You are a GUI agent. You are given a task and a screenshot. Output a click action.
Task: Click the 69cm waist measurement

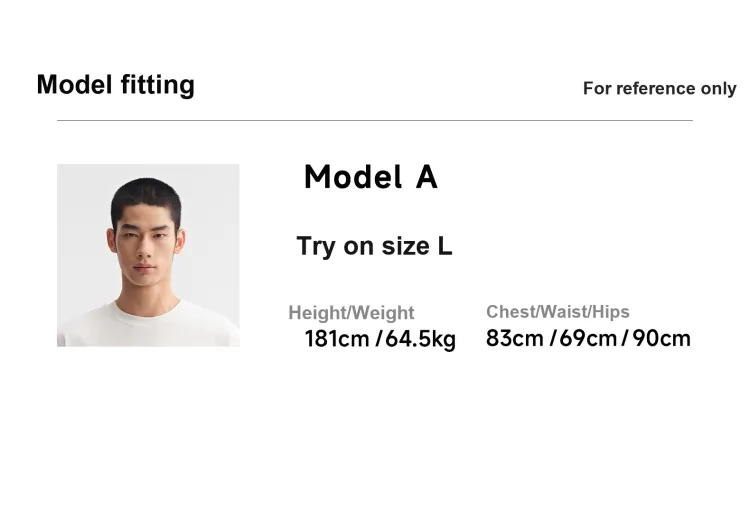pyautogui.click(x=588, y=338)
